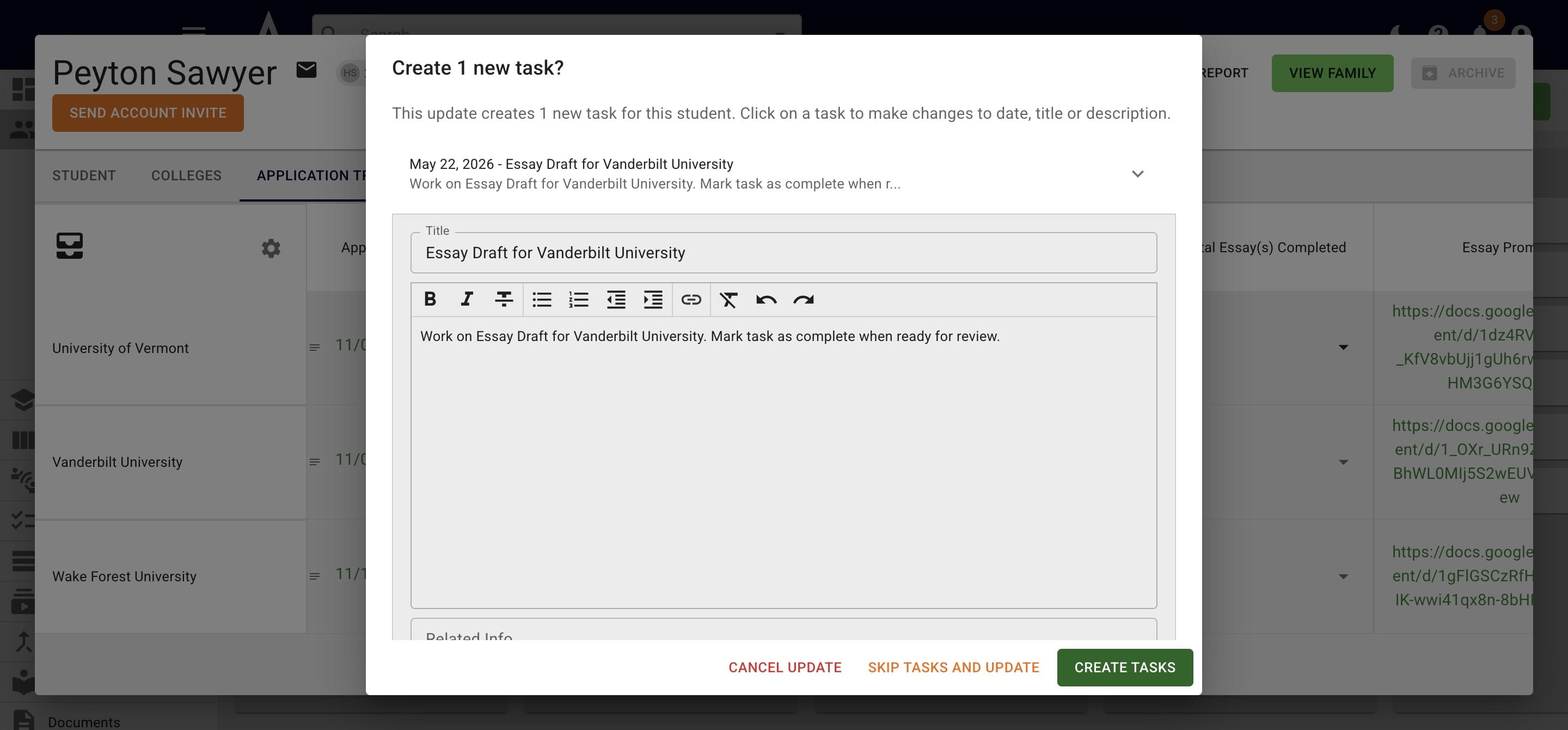The height and width of the screenshot is (730, 1568).
Task: Open notes icon for Wake Forest University
Action: 315,576
